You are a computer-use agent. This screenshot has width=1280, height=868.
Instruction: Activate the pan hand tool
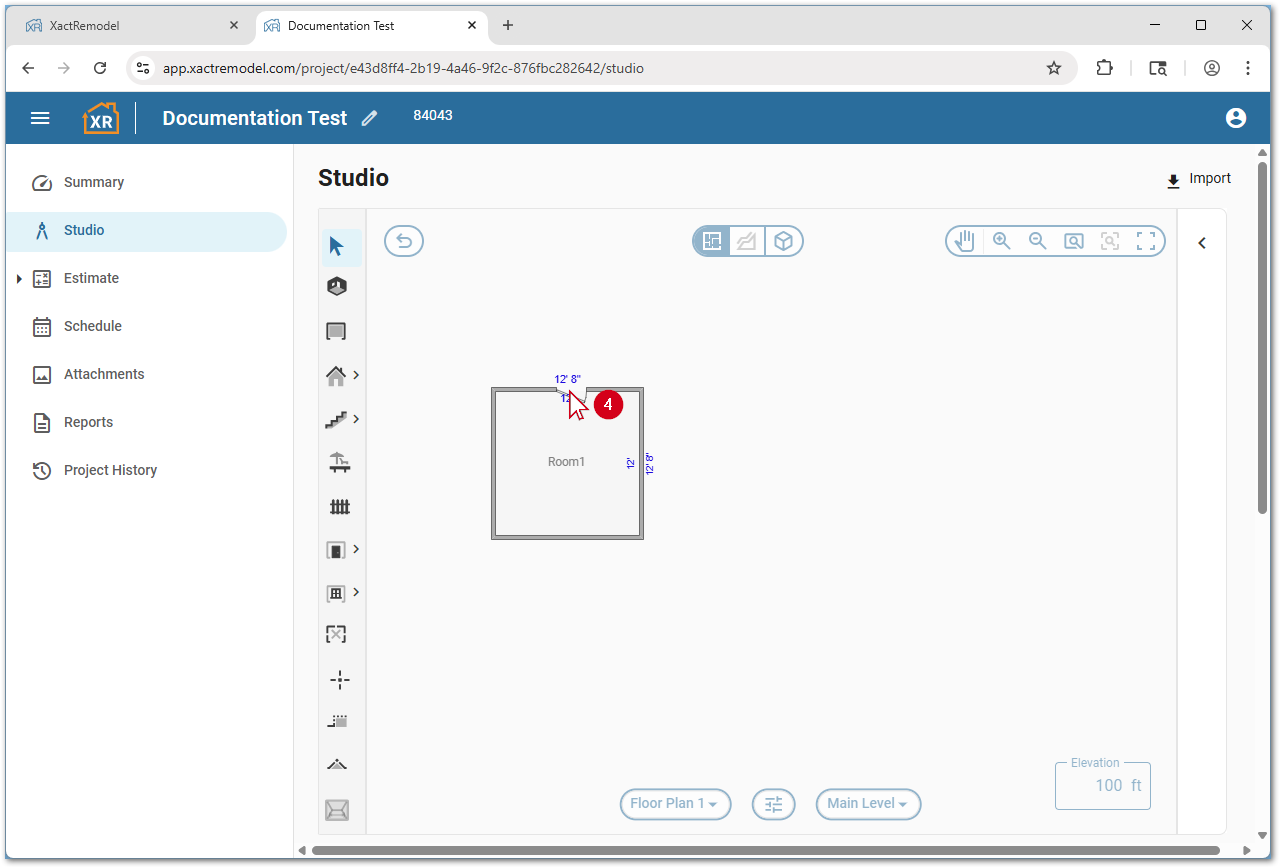[x=964, y=241]
